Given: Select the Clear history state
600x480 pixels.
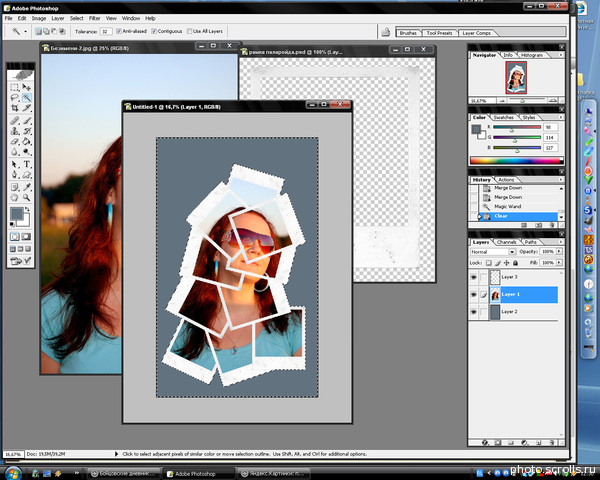Looking at the screenshot, I should pyautogui.click(x=515, y=216).
